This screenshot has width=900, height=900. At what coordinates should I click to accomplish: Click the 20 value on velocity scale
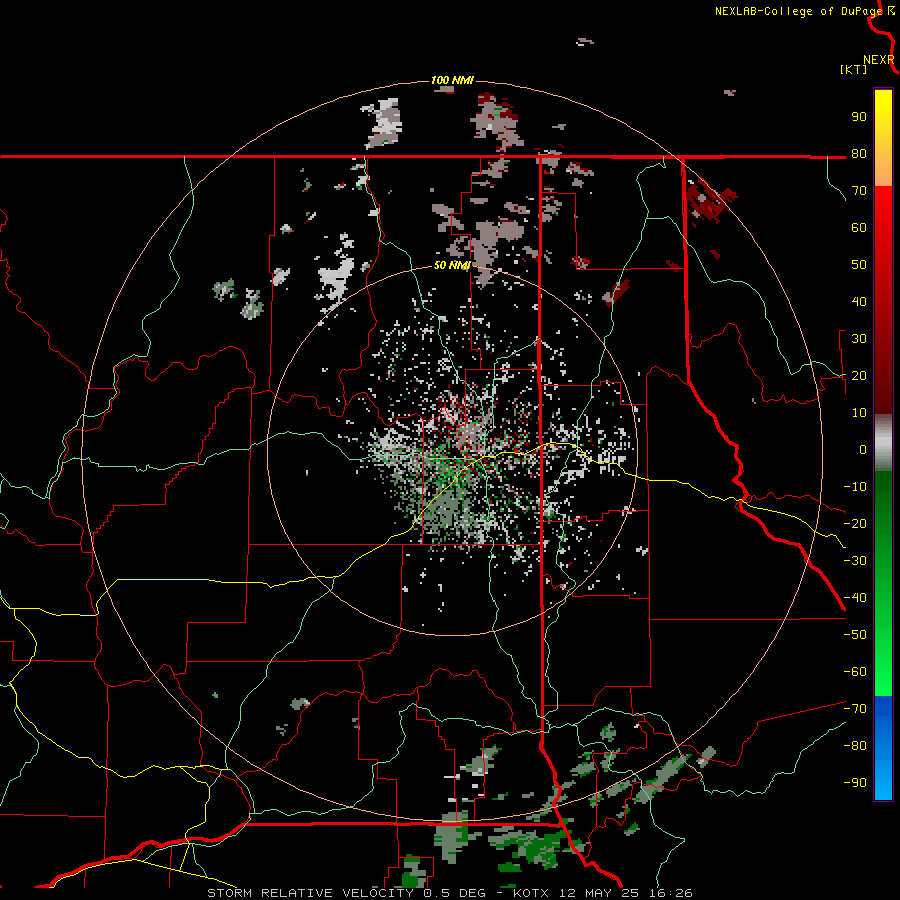859,375
